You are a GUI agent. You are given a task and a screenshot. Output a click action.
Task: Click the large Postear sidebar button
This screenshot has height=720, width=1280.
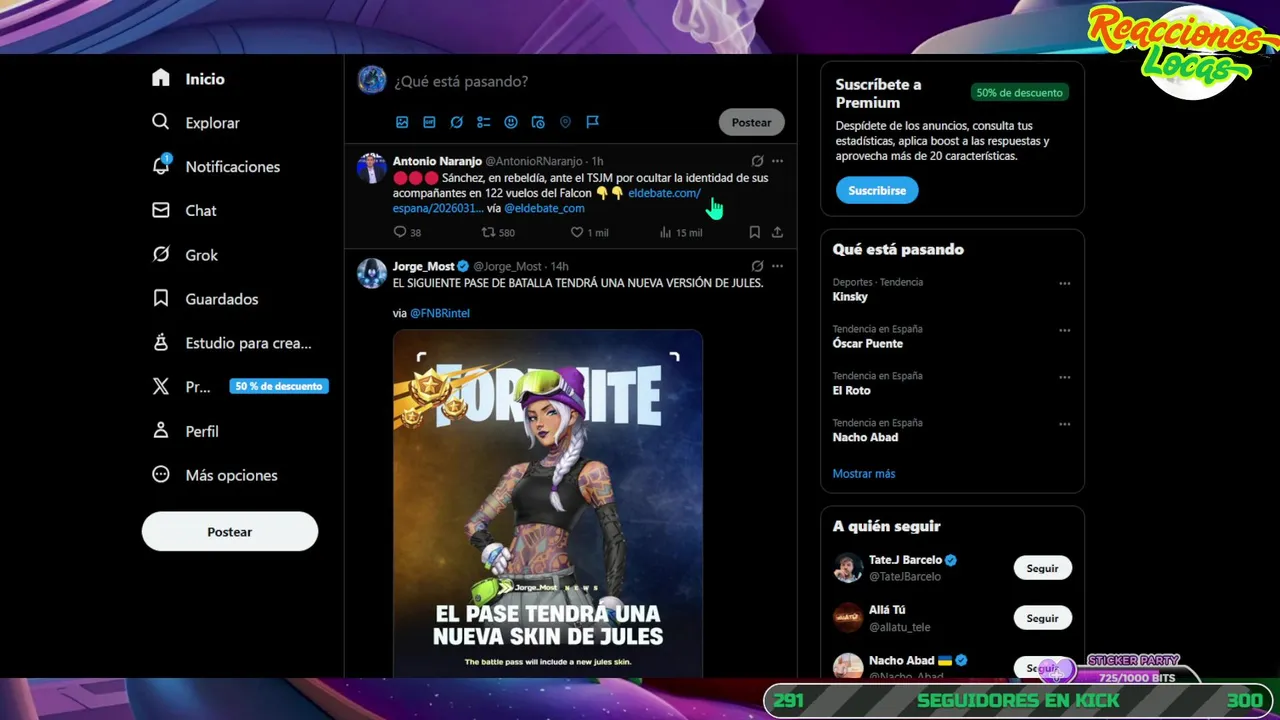230,532
